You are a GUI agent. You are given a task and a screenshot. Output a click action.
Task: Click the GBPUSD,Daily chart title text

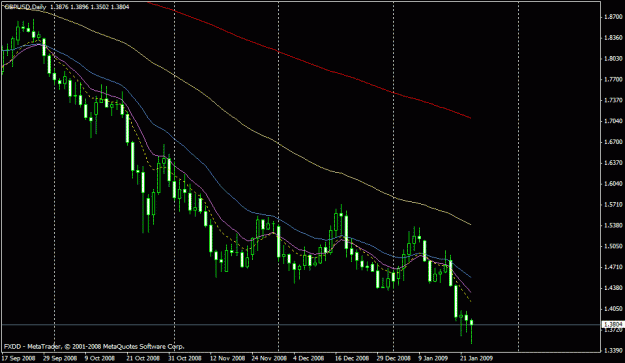(26, 7)
